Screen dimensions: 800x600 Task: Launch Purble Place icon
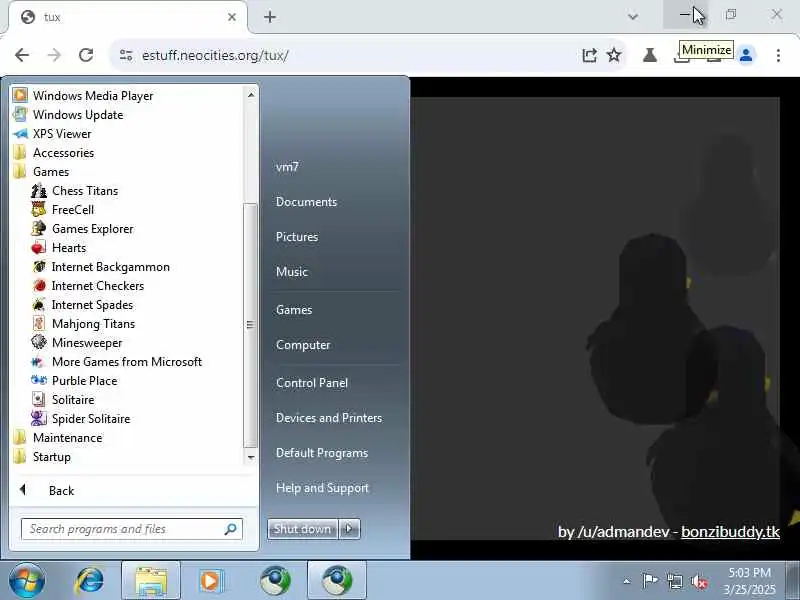[39, 381]
